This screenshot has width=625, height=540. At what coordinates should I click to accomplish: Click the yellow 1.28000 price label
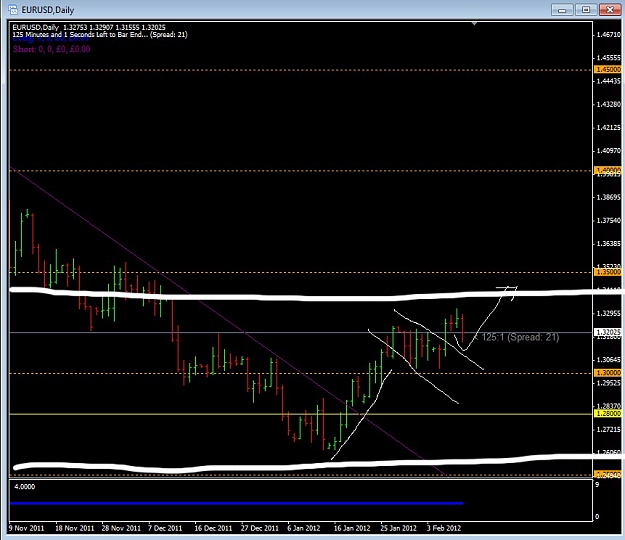607,413
